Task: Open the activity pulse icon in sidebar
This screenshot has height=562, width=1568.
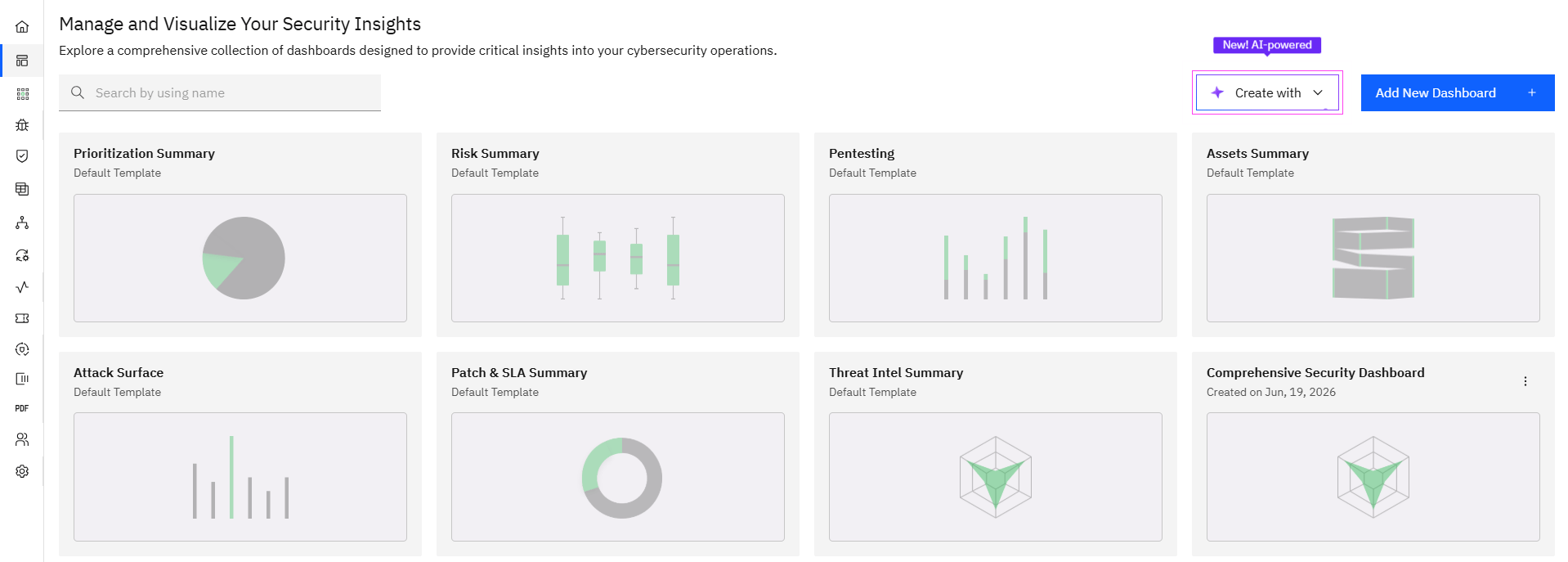Action: pyautogui.click(x=22, y=287)
